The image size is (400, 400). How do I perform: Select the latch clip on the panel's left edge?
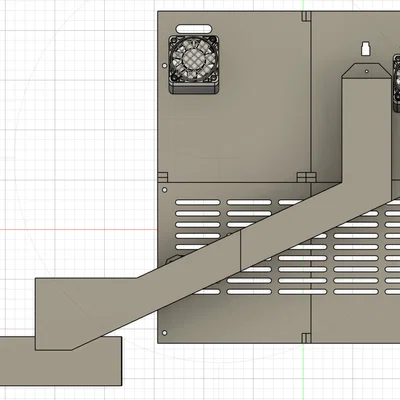coord(162,177)
